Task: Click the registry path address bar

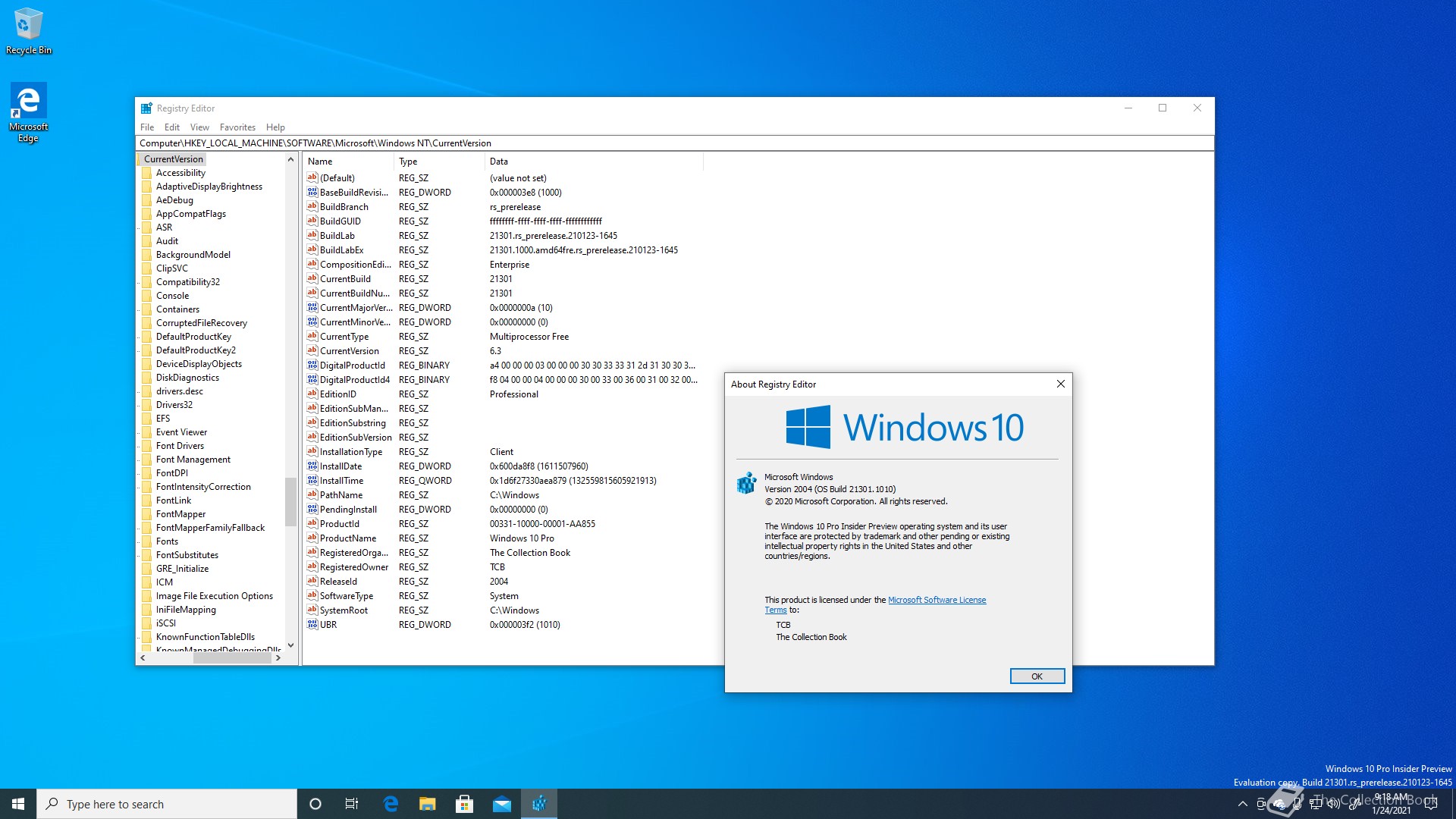Action: coord(675,143)
